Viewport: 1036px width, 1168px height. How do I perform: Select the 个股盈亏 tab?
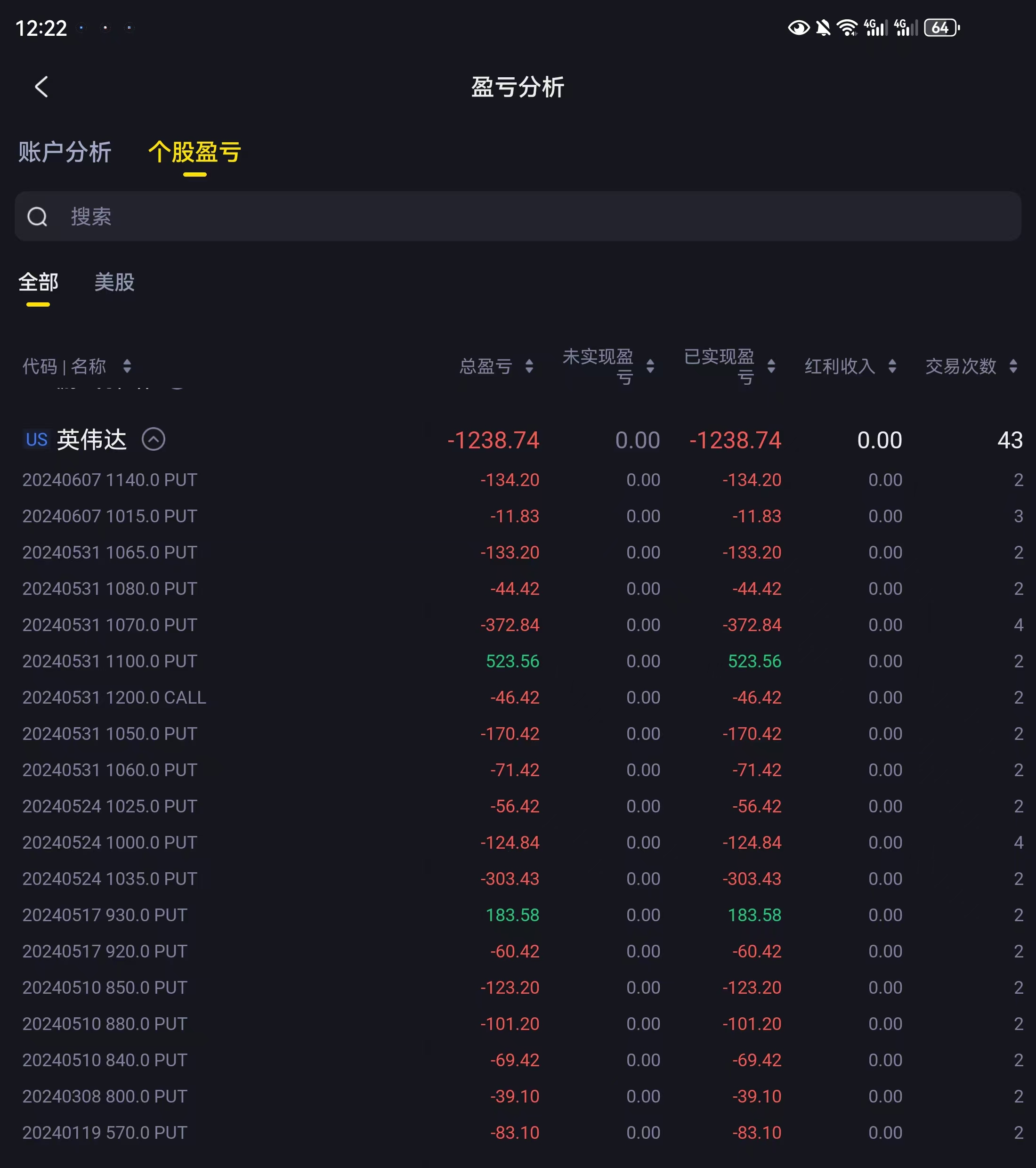tap(194, 153)
